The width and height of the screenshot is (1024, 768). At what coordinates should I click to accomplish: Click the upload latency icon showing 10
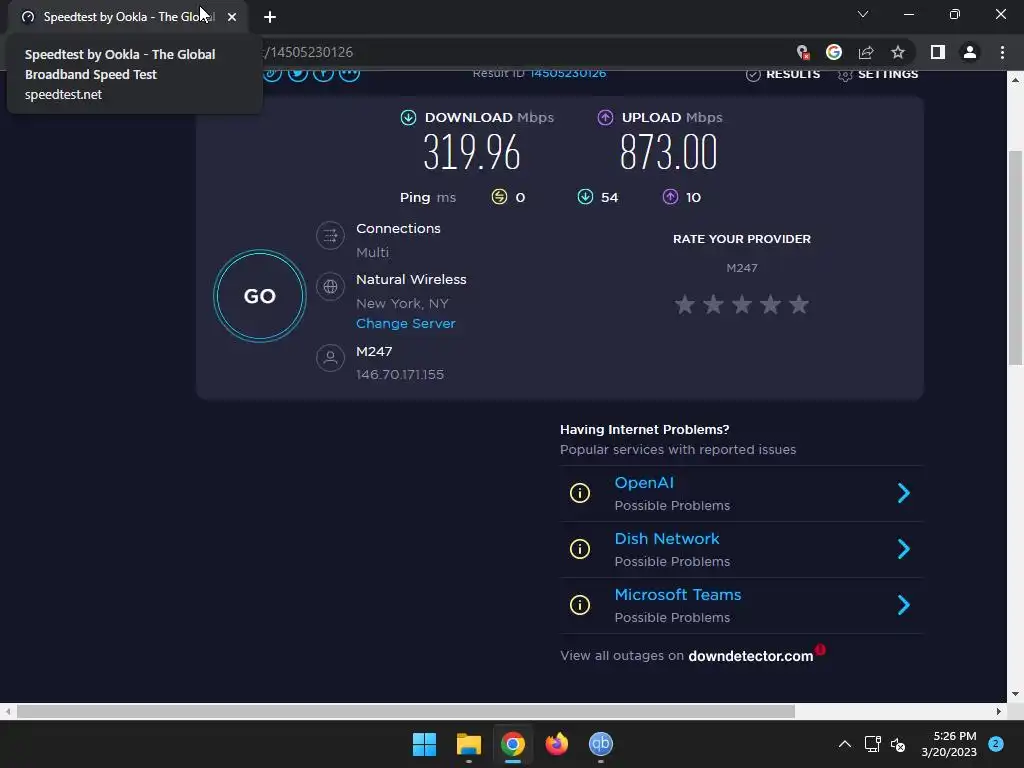[670, 197]
